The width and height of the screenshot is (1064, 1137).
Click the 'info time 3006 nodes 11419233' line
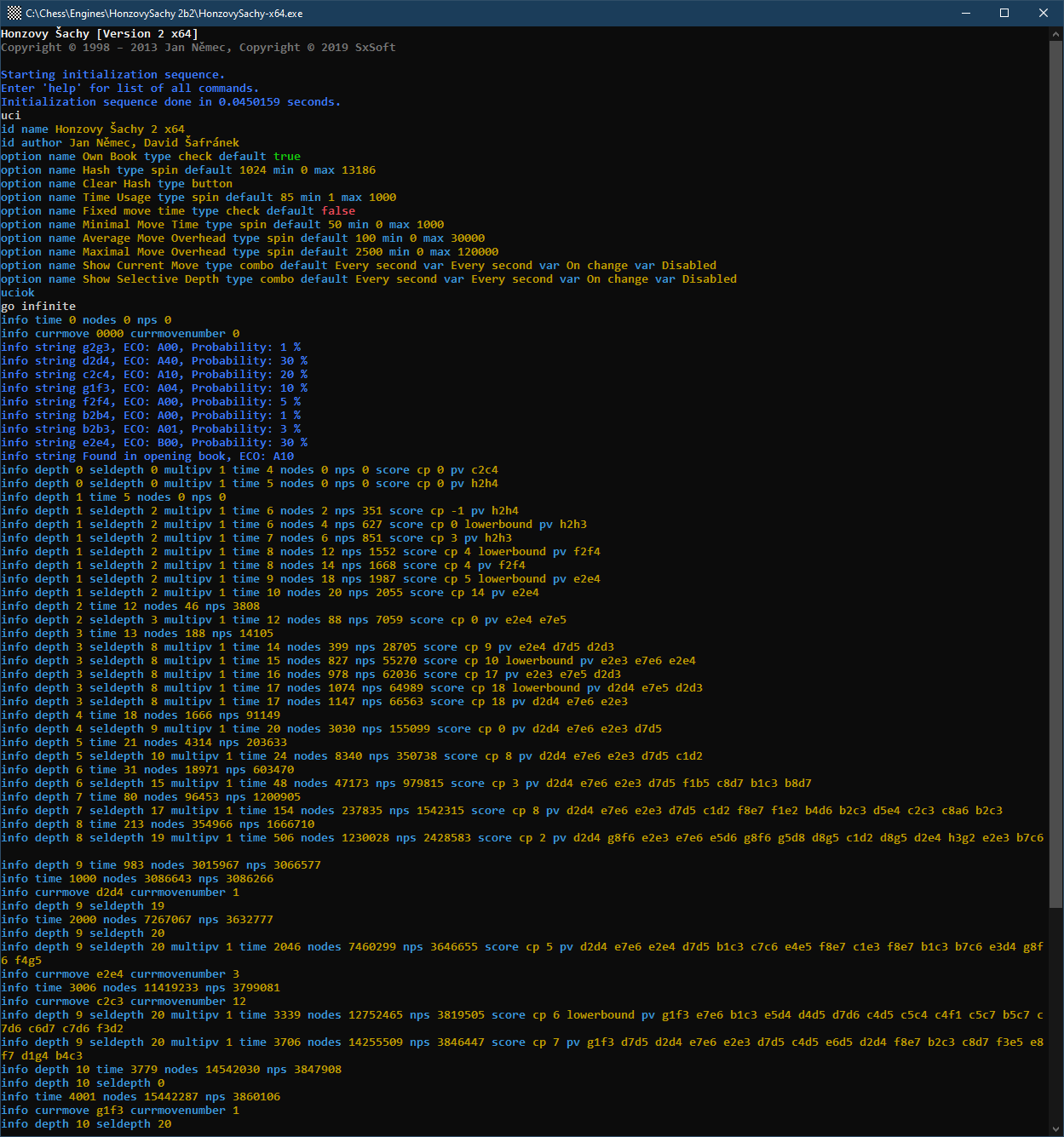pyautogui.click(x=141, y=988)
